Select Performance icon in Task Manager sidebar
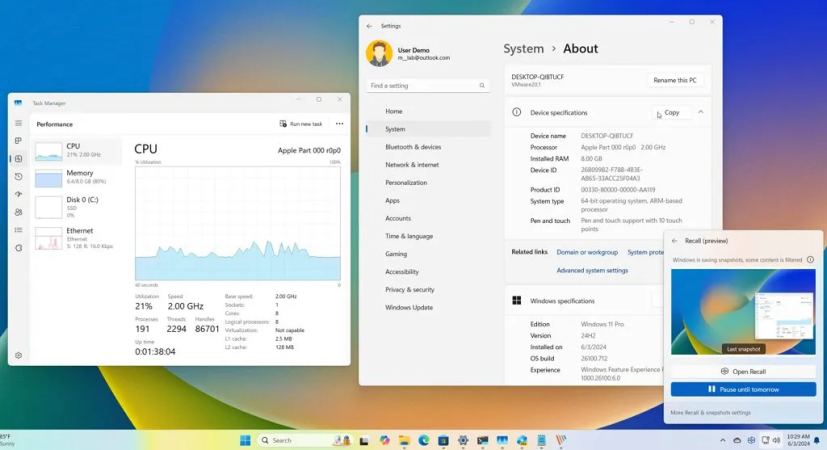This screenshot has width=827, height=450. (x=18, y=159)
